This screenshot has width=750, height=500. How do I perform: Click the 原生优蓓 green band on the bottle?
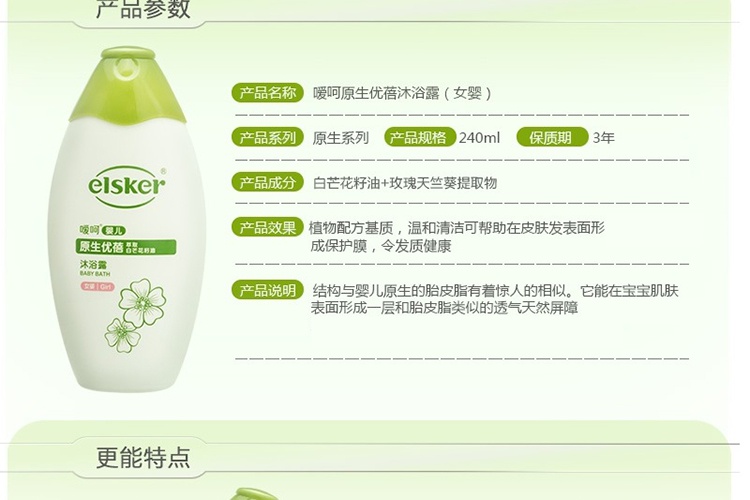pos(126,246)
